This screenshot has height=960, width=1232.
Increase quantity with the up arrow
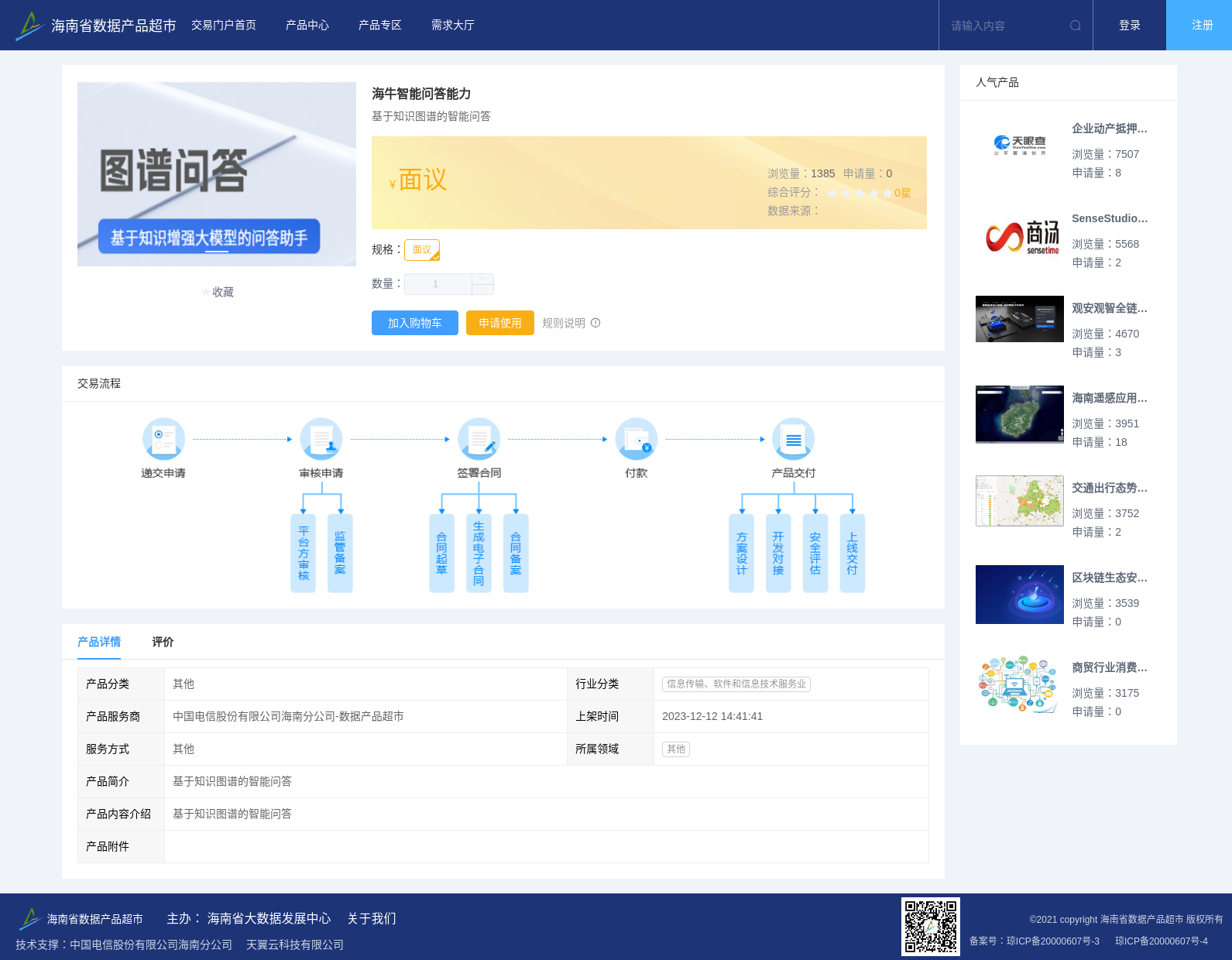[483, 279]
